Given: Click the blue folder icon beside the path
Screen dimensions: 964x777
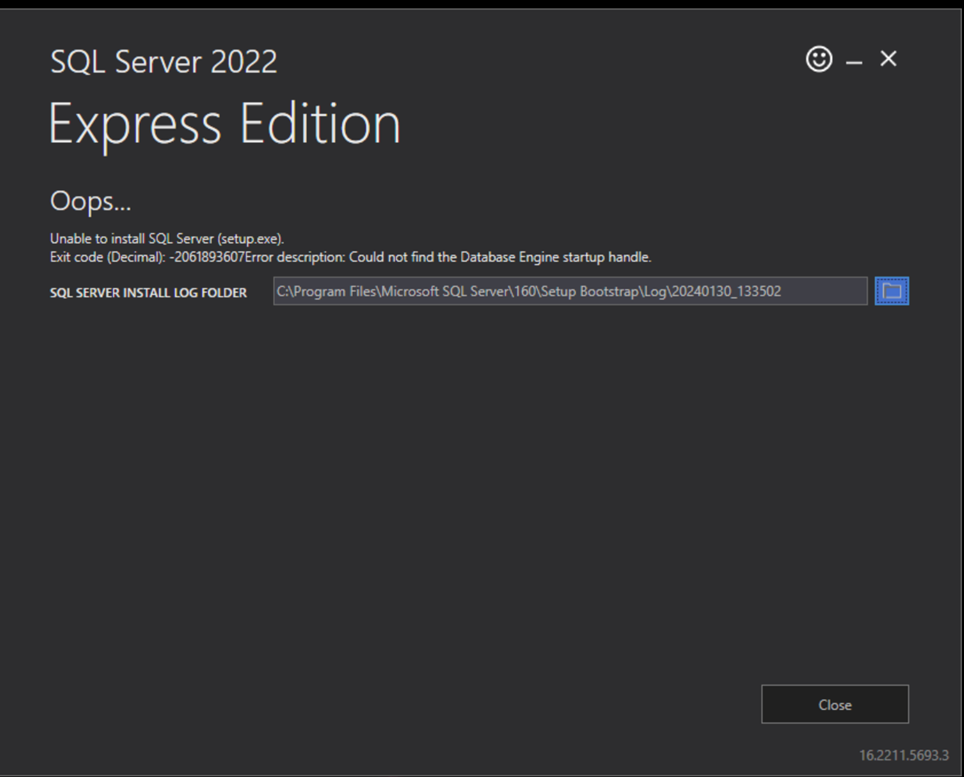Looking at the screenshot, I should 891,290.
